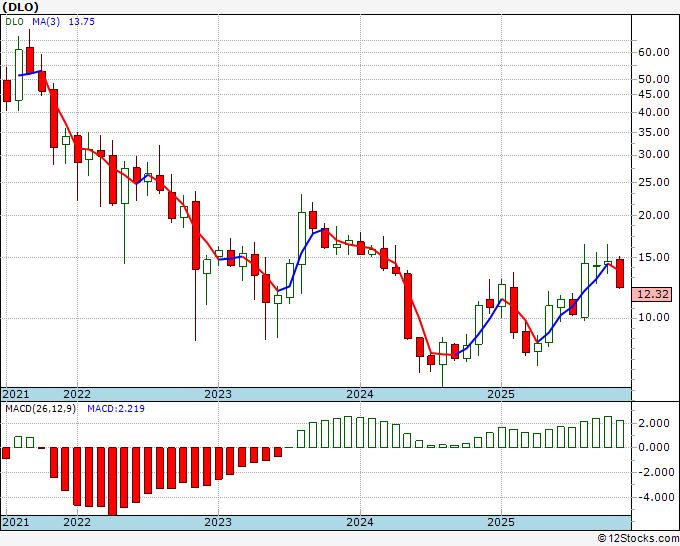This screenshot has width=680, height=546.
Task: Select 2023 on the MACD panel timeline
Action: [x=218, y=522]
